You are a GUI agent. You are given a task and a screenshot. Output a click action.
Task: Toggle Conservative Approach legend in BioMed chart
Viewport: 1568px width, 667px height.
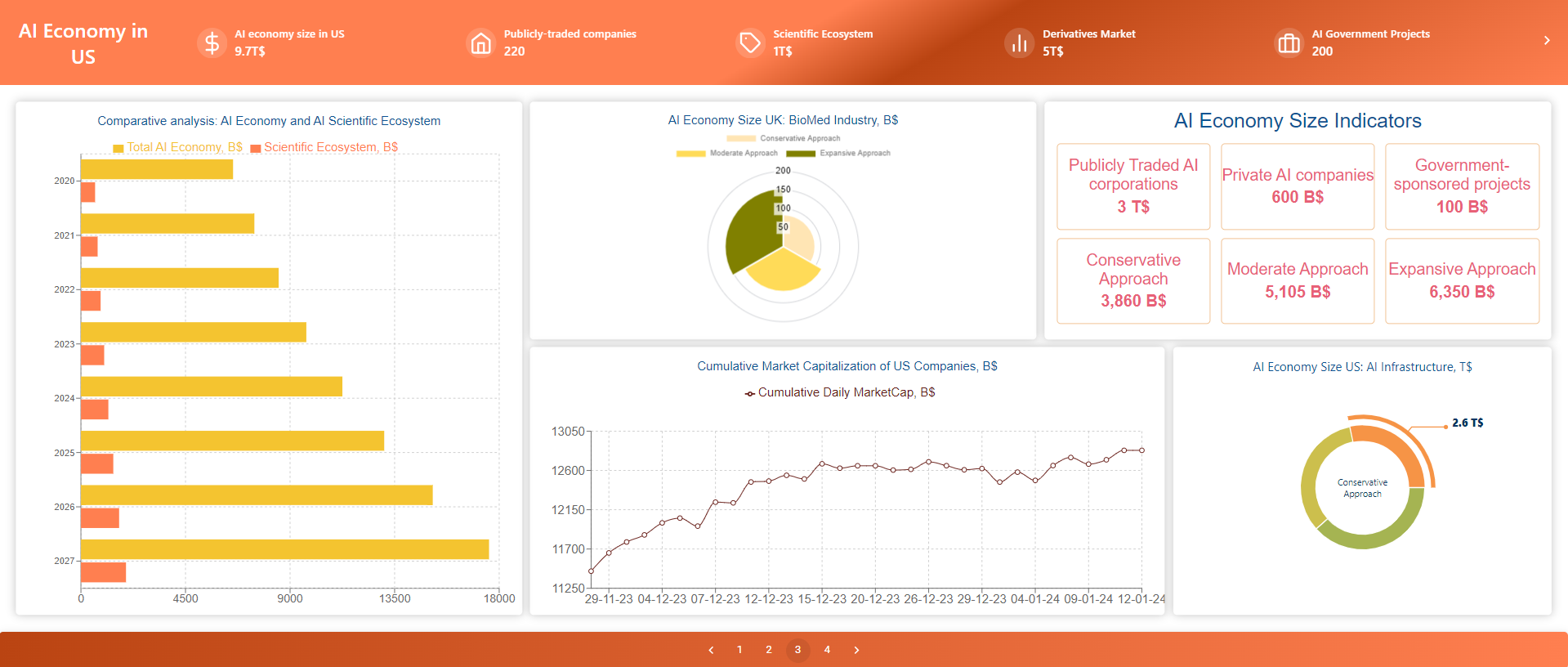[784, 138]
